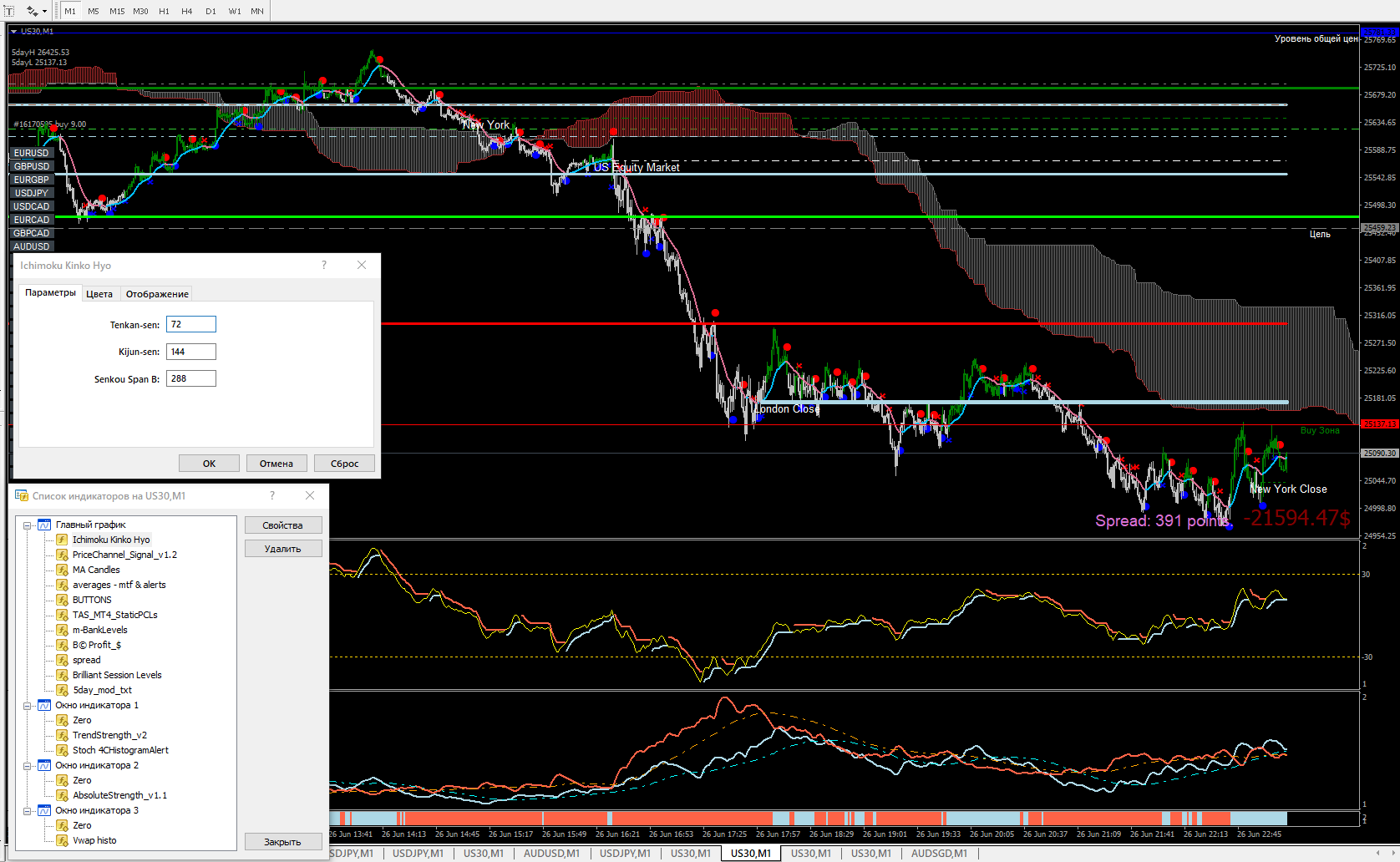Viewport: 1400px width, 862px height.
Task: Select the M15 timeframe button
Action: 117,11
